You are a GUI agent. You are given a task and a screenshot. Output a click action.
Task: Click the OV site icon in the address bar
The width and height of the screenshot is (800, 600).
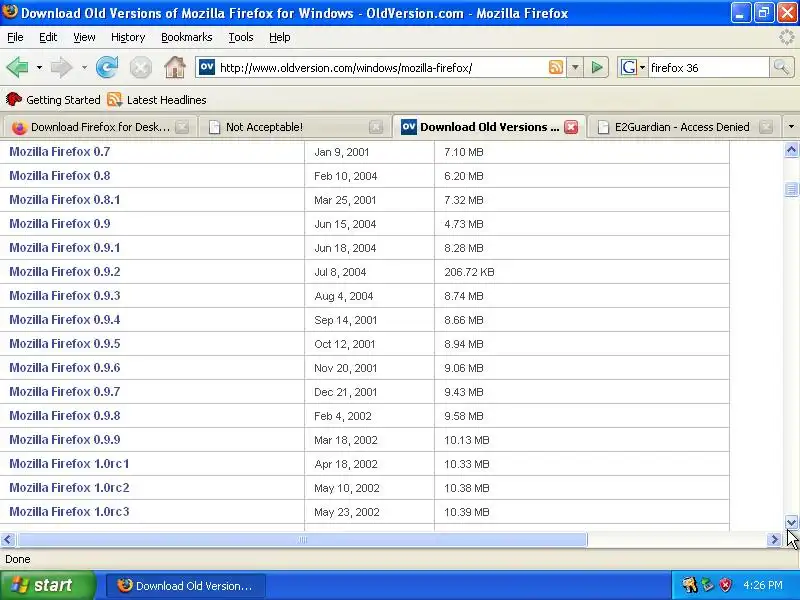tap(207, 67)
